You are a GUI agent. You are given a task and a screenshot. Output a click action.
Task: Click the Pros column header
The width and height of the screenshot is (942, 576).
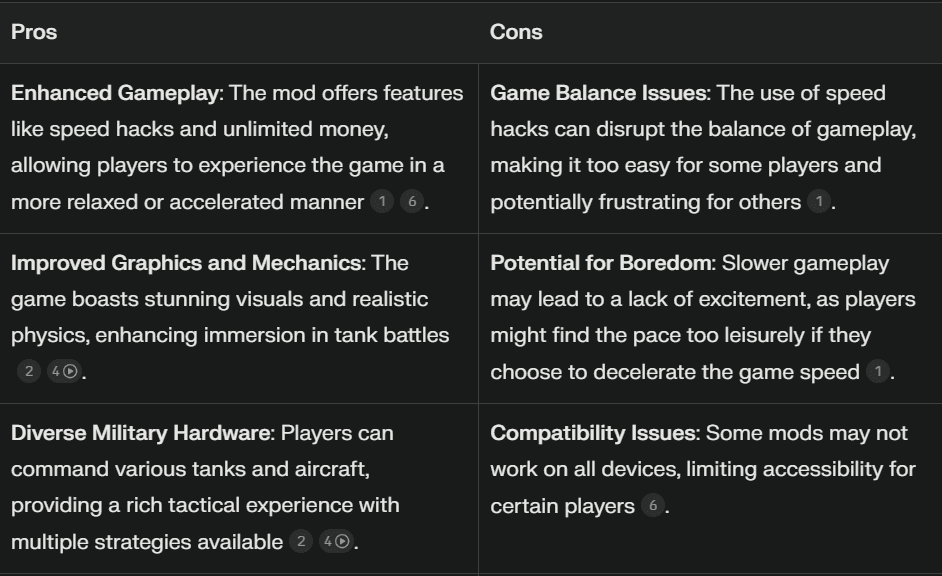34,32
